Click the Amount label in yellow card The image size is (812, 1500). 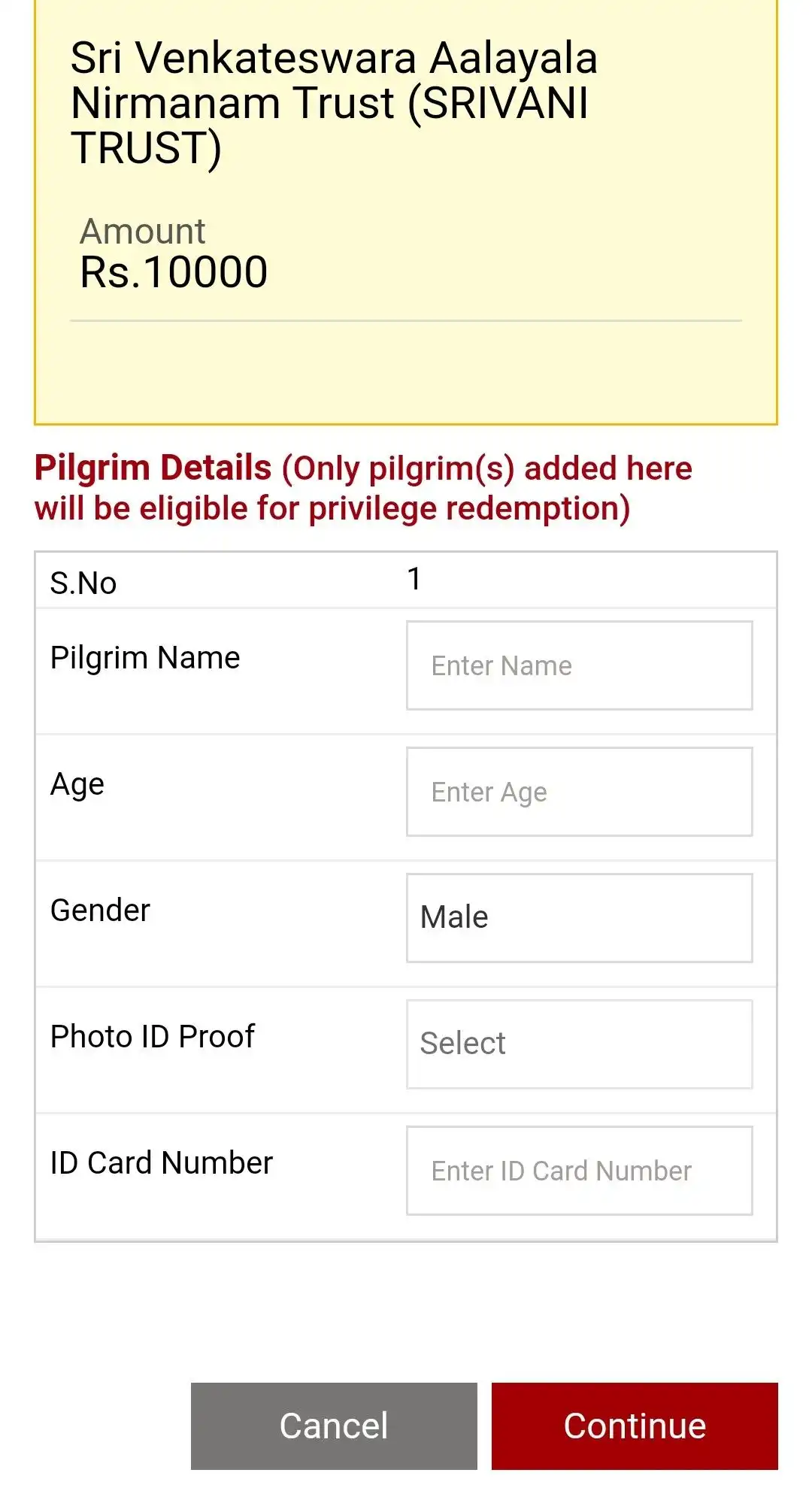[x=143, y=232]
